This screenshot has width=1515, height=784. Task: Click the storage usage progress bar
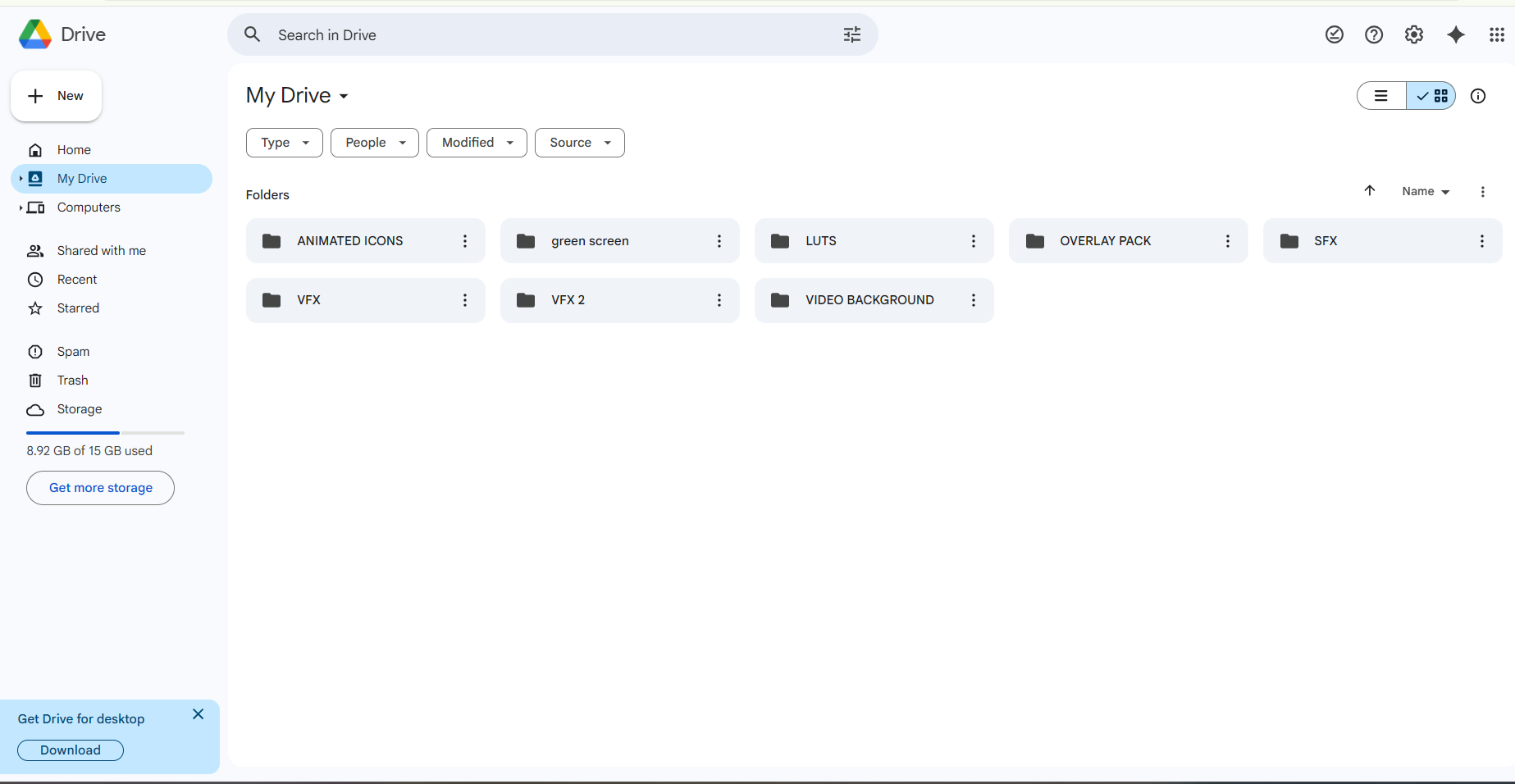tap(105, 432)
